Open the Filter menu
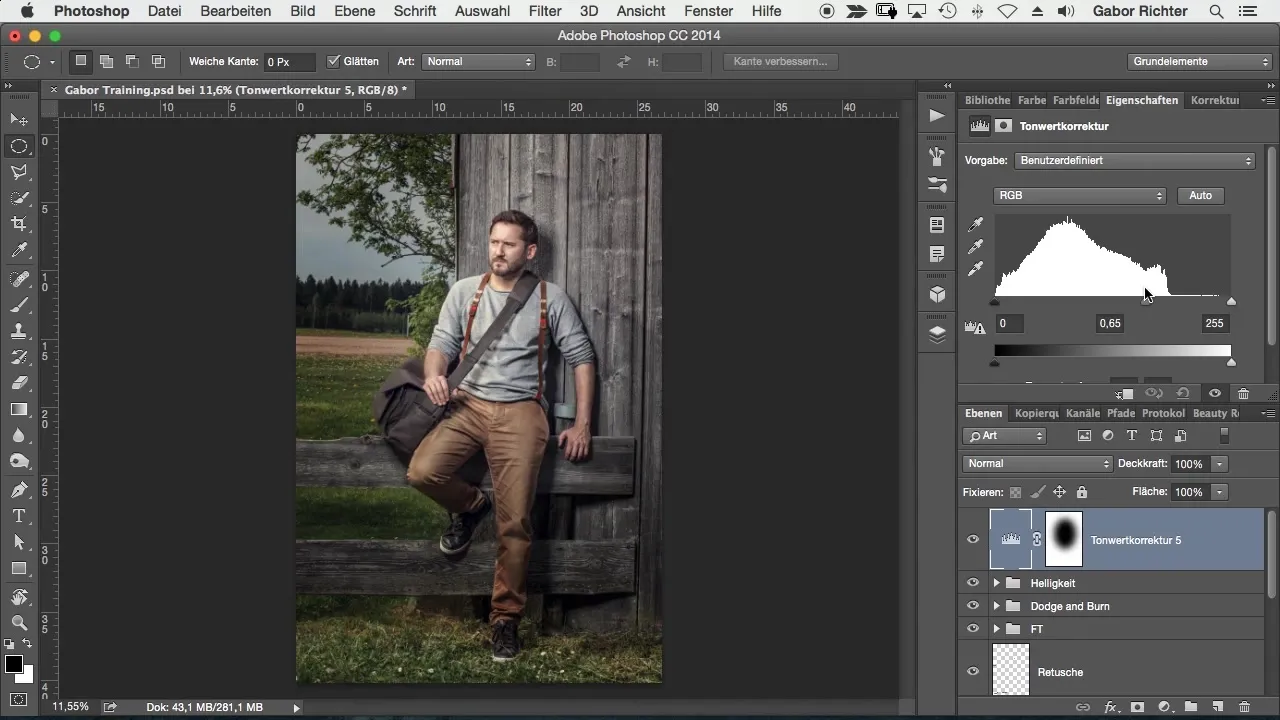1280x720 pixels. pos(545,11)
